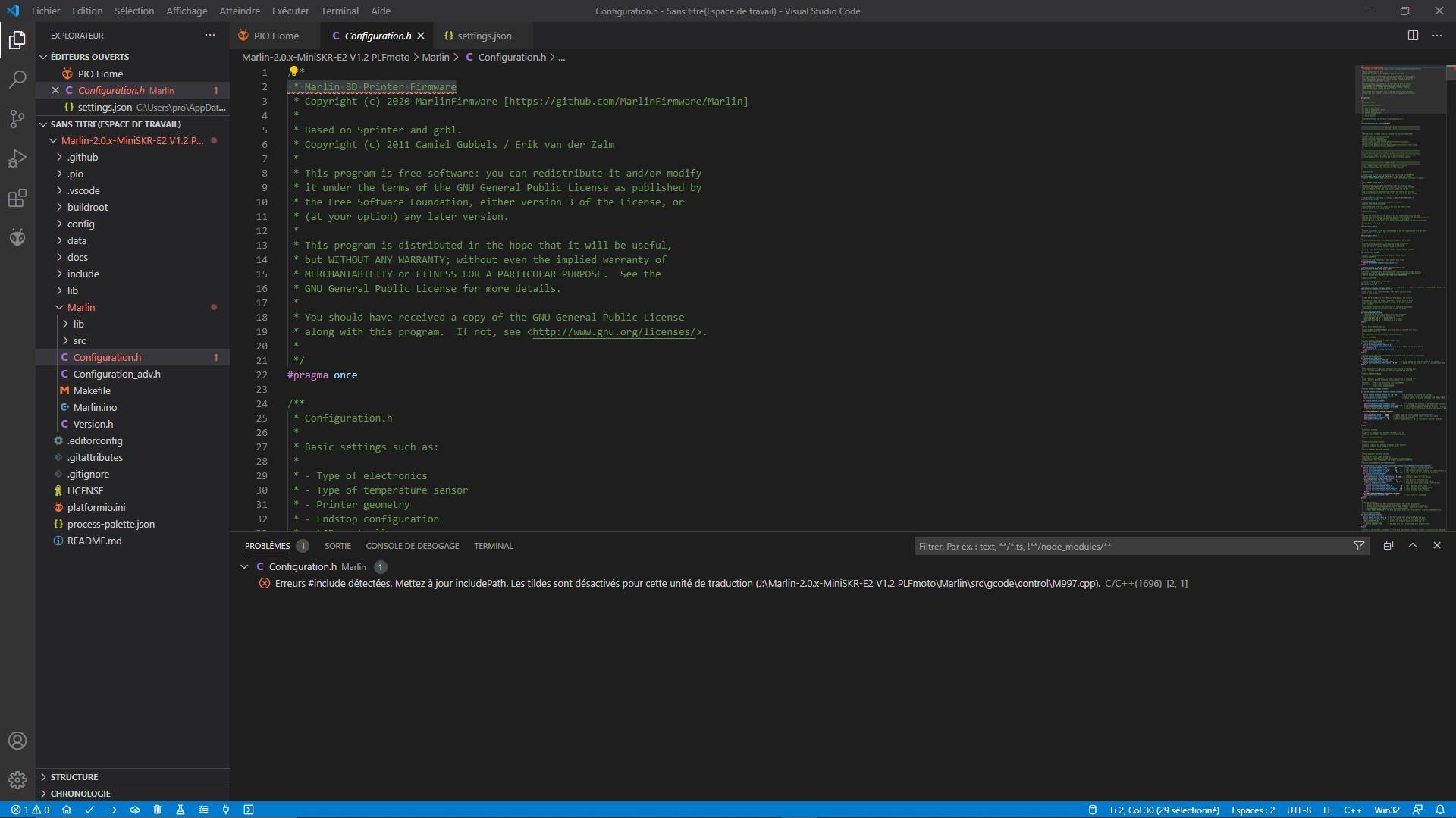
Task: Click the database icon in status bar
Action: tap(1093, 810)
